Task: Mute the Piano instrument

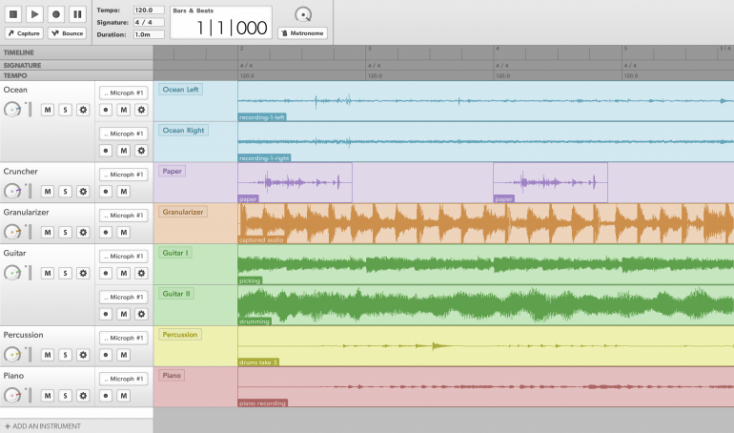Action: tap(47, 396)
